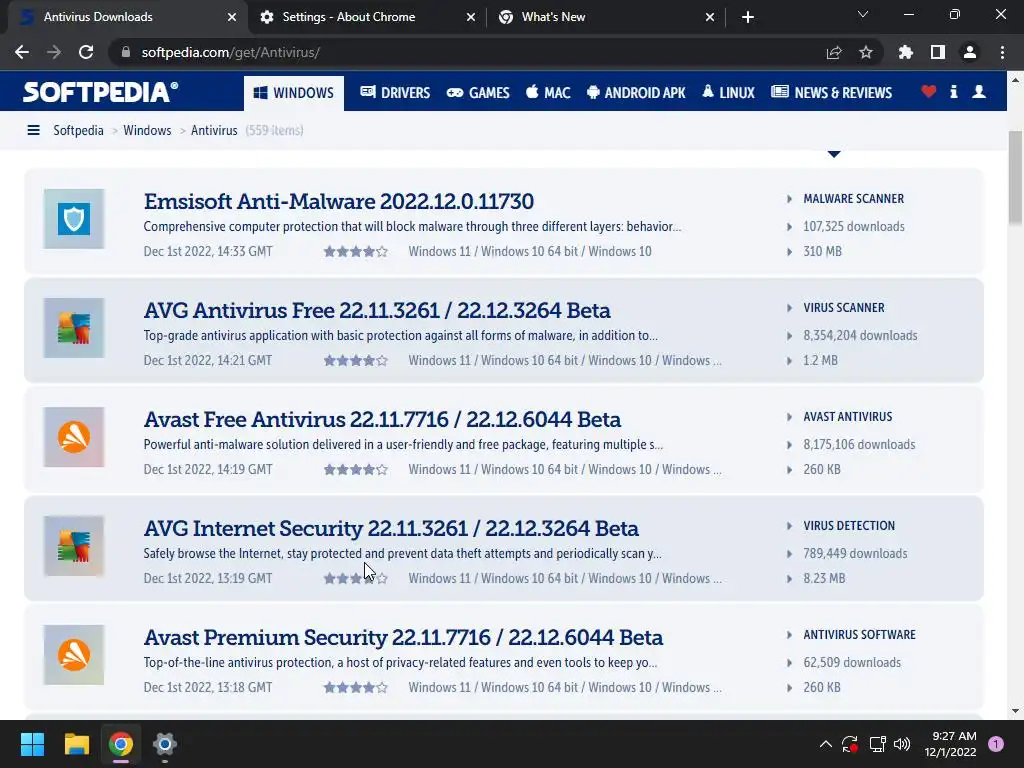Image resolution: width=1024 pixels, height=768 pixels.
Task: Click the AVG Internet Security app icon
Action: click(x=74, y=546)
